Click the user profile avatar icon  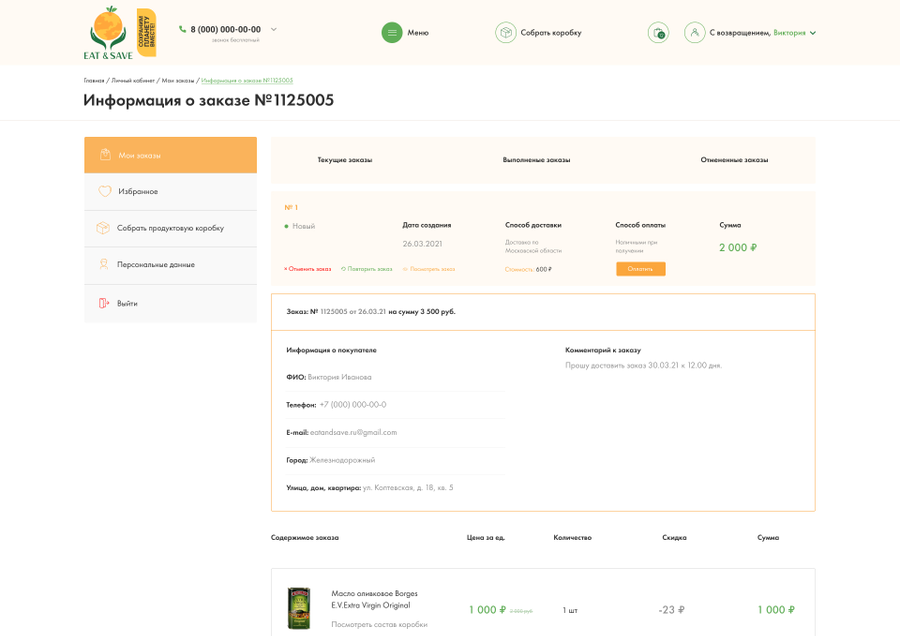click(695, 33)
